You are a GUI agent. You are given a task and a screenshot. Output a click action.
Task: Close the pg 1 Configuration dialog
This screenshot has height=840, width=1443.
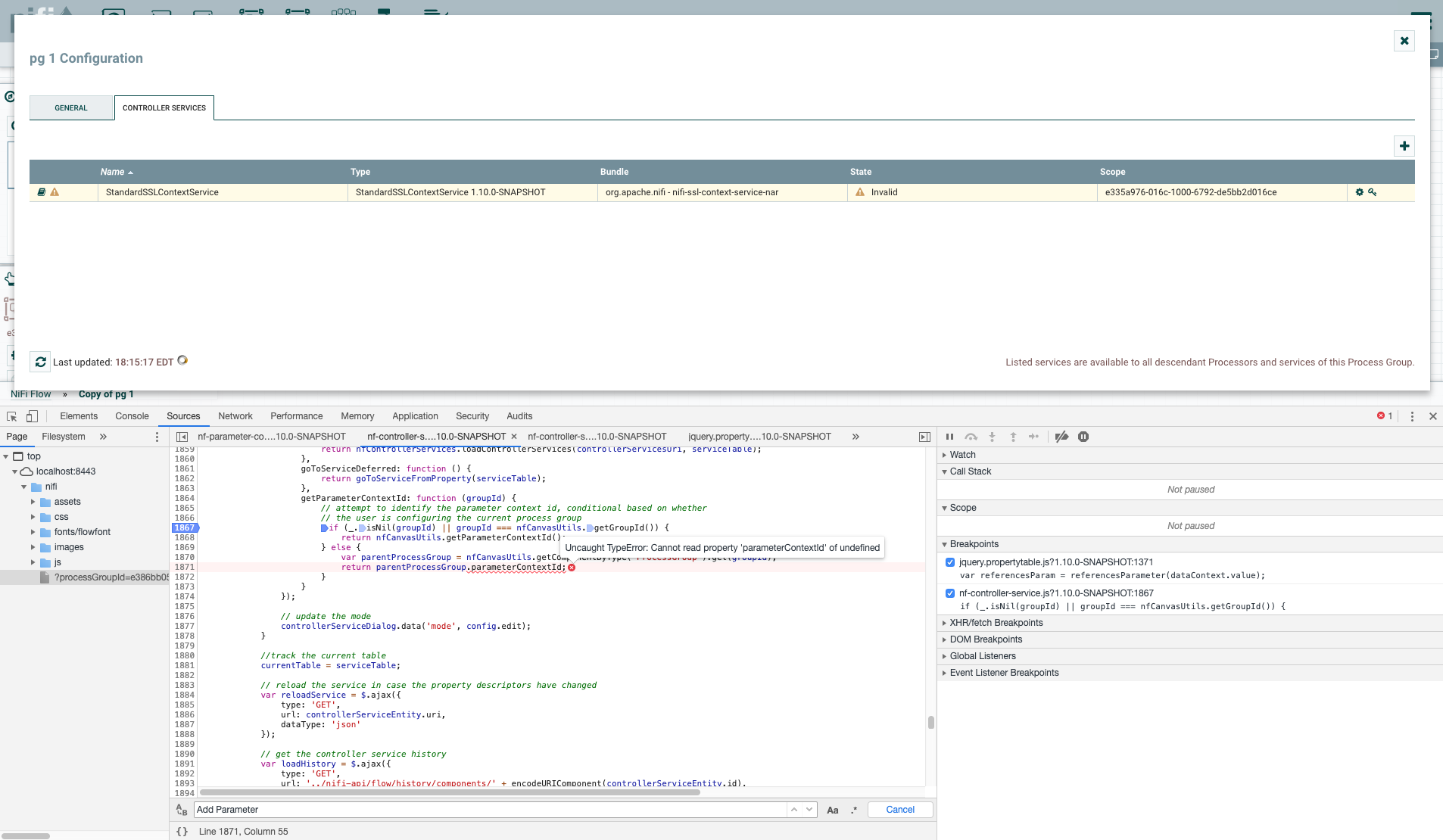(x=1404, y=41)
